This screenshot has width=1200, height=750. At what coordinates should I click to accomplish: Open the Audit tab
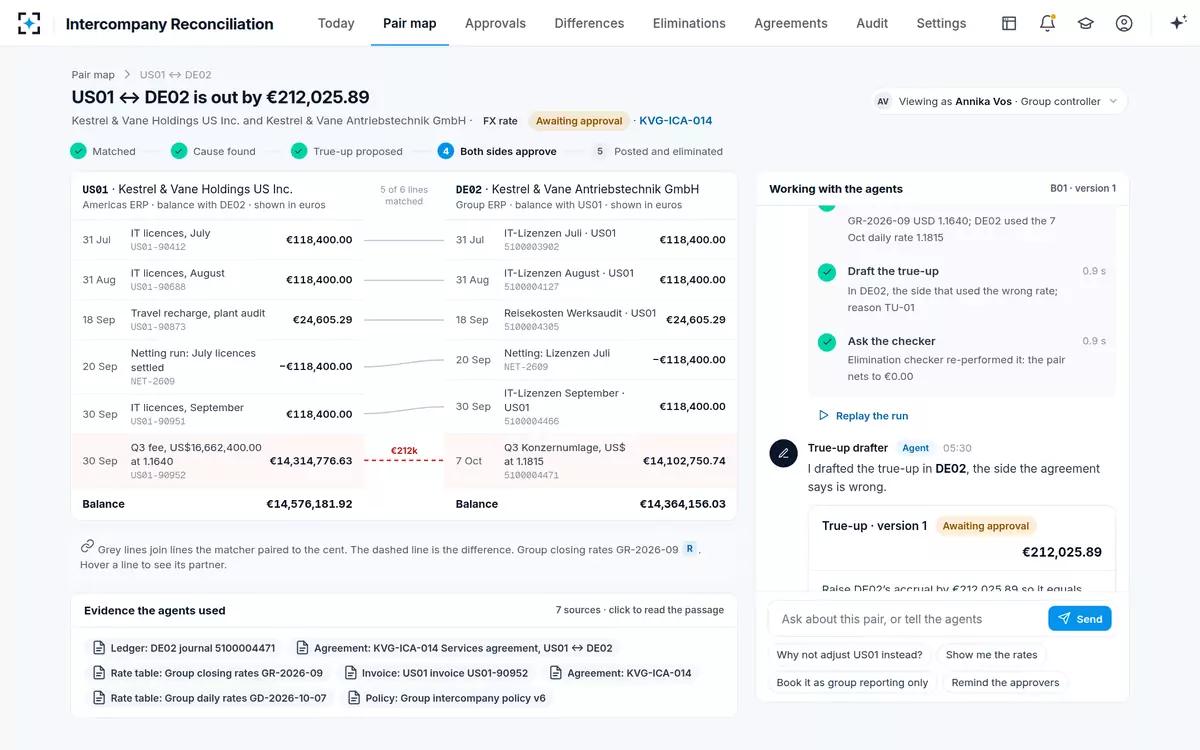(x=872, y=23)
